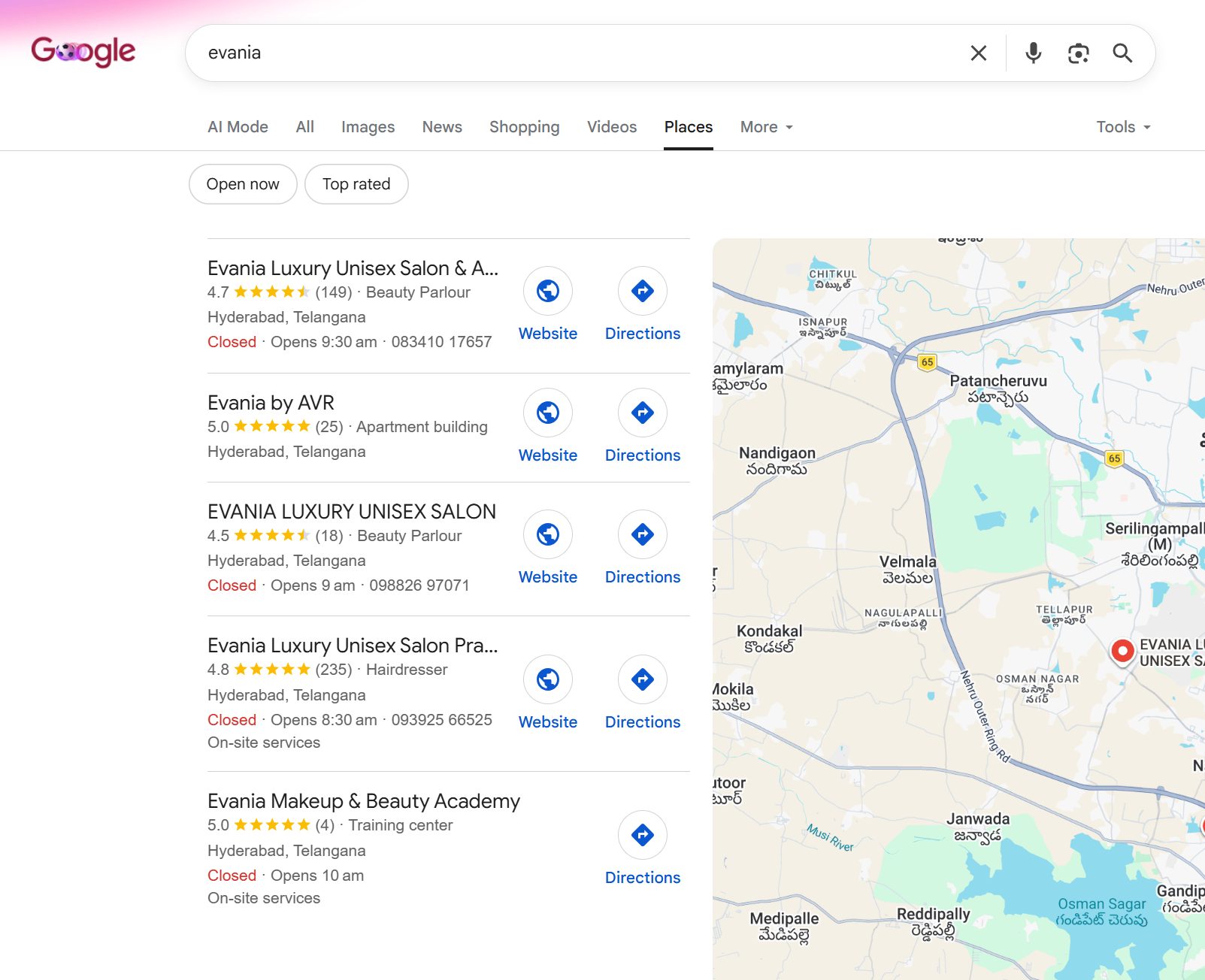Image resolution: width=1205 pixels, height=980 pixels.
Task: Click the red map pin for EVANIA LUXURY UNISEX SALON
Action: 1122,651
